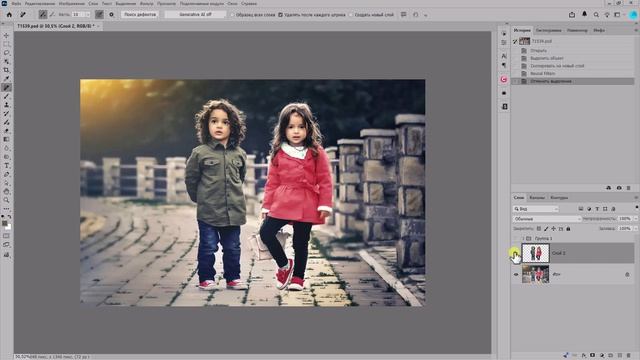Delete current state trash icon in History panel
640x360 pixels.
629,188
